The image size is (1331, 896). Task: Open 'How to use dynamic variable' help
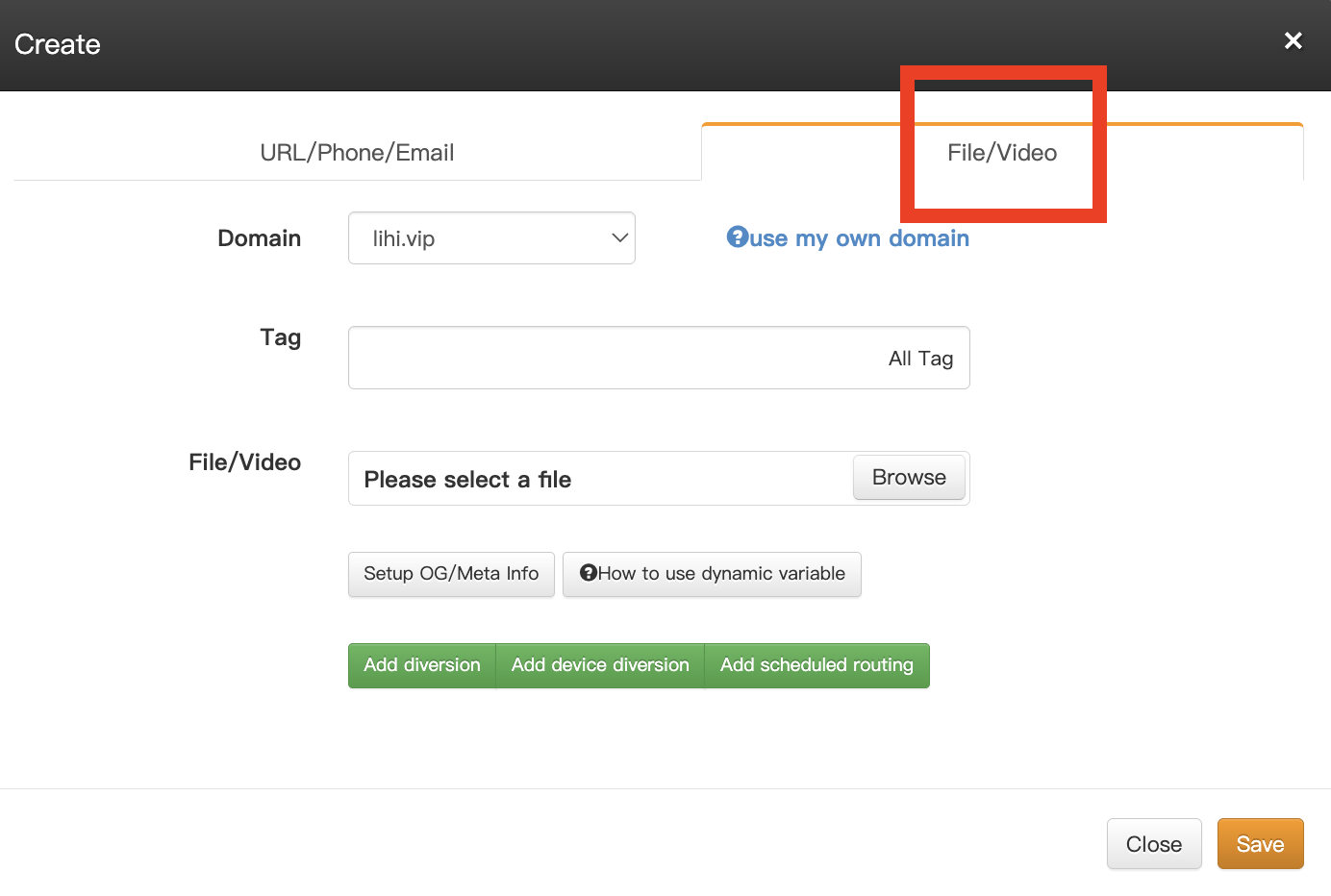721,574
